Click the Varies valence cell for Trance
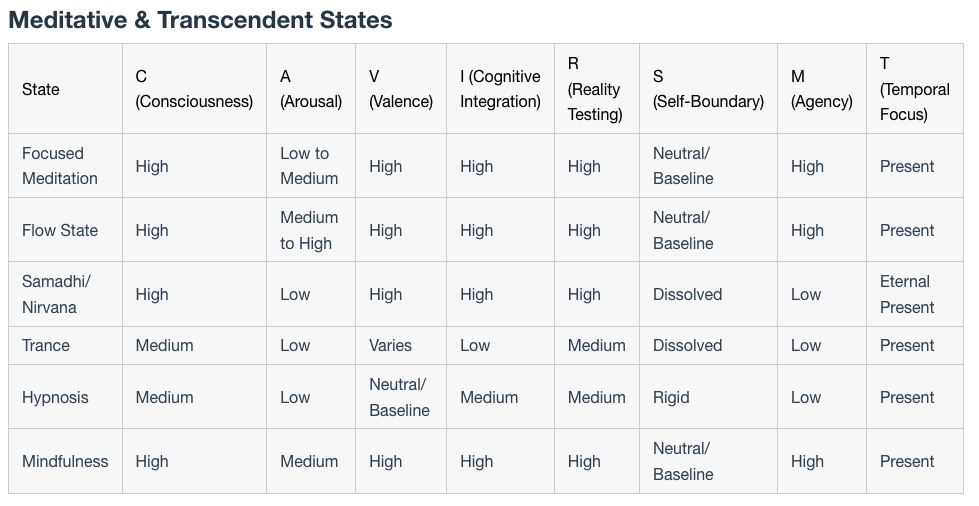This screenshot has width=979, height=506. 390,345
